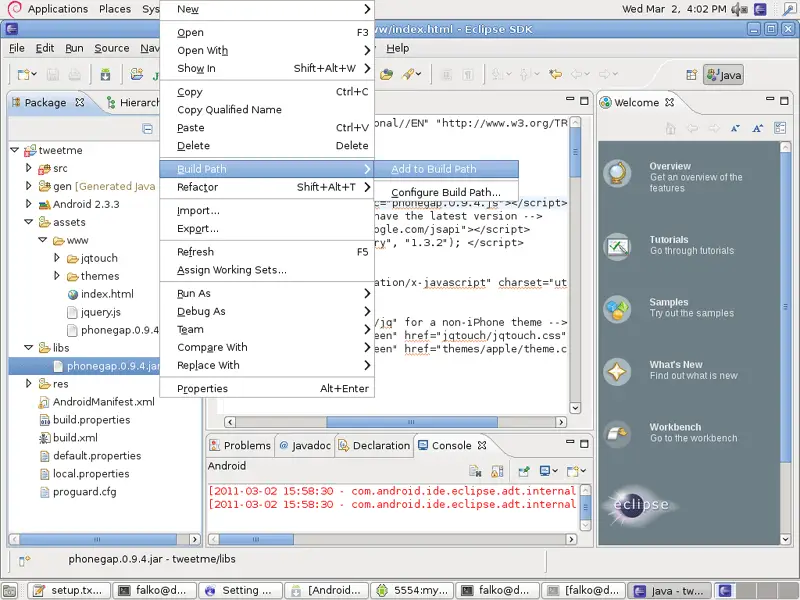Switch to the Problems tab
The image size is (800, 600).
tap(240, 445)
